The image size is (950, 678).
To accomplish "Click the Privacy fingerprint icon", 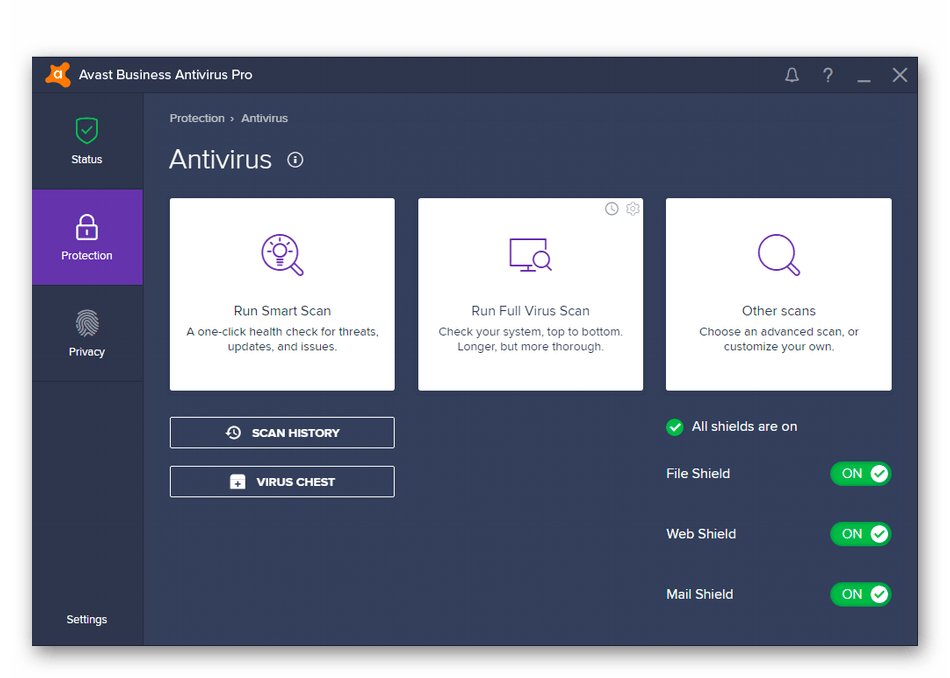I will [87, 323].
